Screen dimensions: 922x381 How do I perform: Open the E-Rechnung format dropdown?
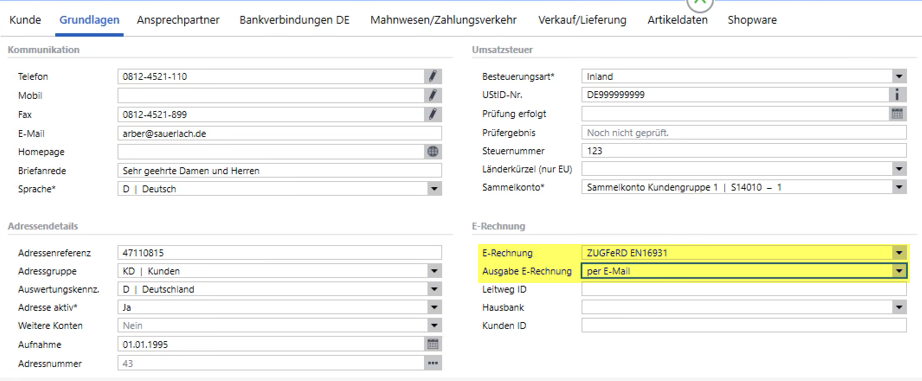tap(899, 253)
